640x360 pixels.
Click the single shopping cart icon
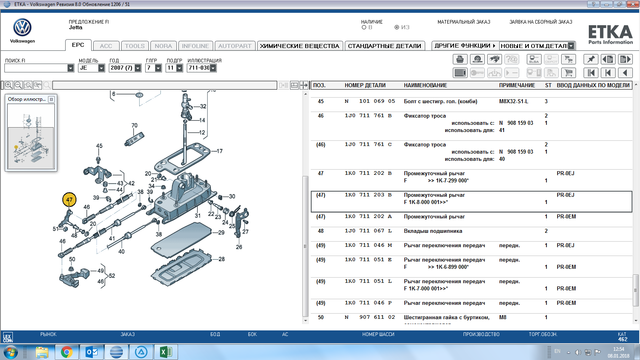point(569,73)
